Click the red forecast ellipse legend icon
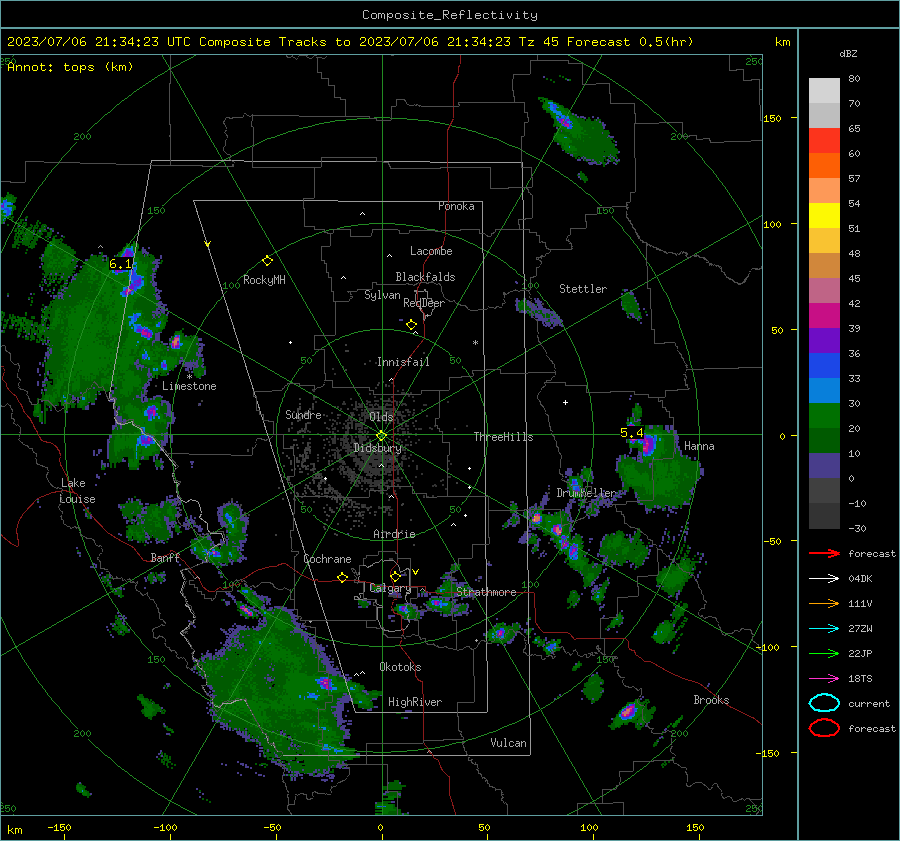This screenshot has height=841, width=900. pyautogui.click(x=824, y=728)
